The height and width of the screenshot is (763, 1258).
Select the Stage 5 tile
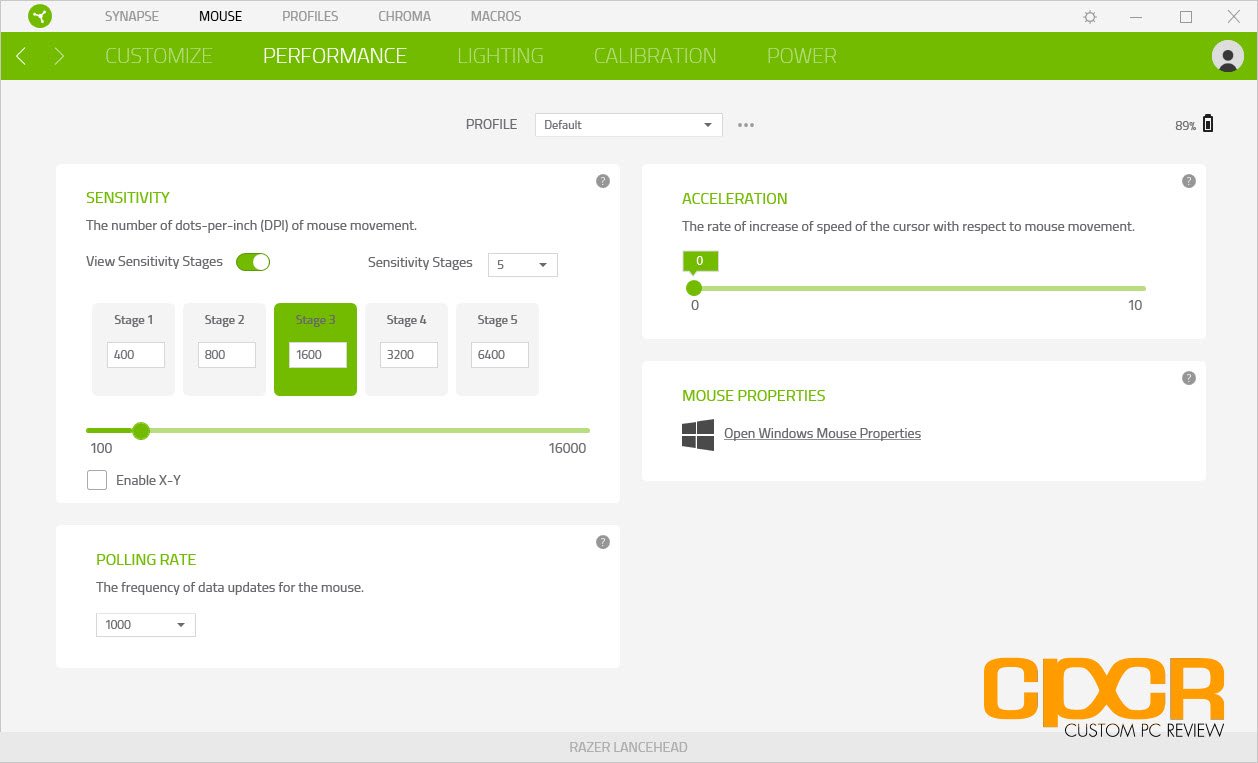click(x=497, y=349)
